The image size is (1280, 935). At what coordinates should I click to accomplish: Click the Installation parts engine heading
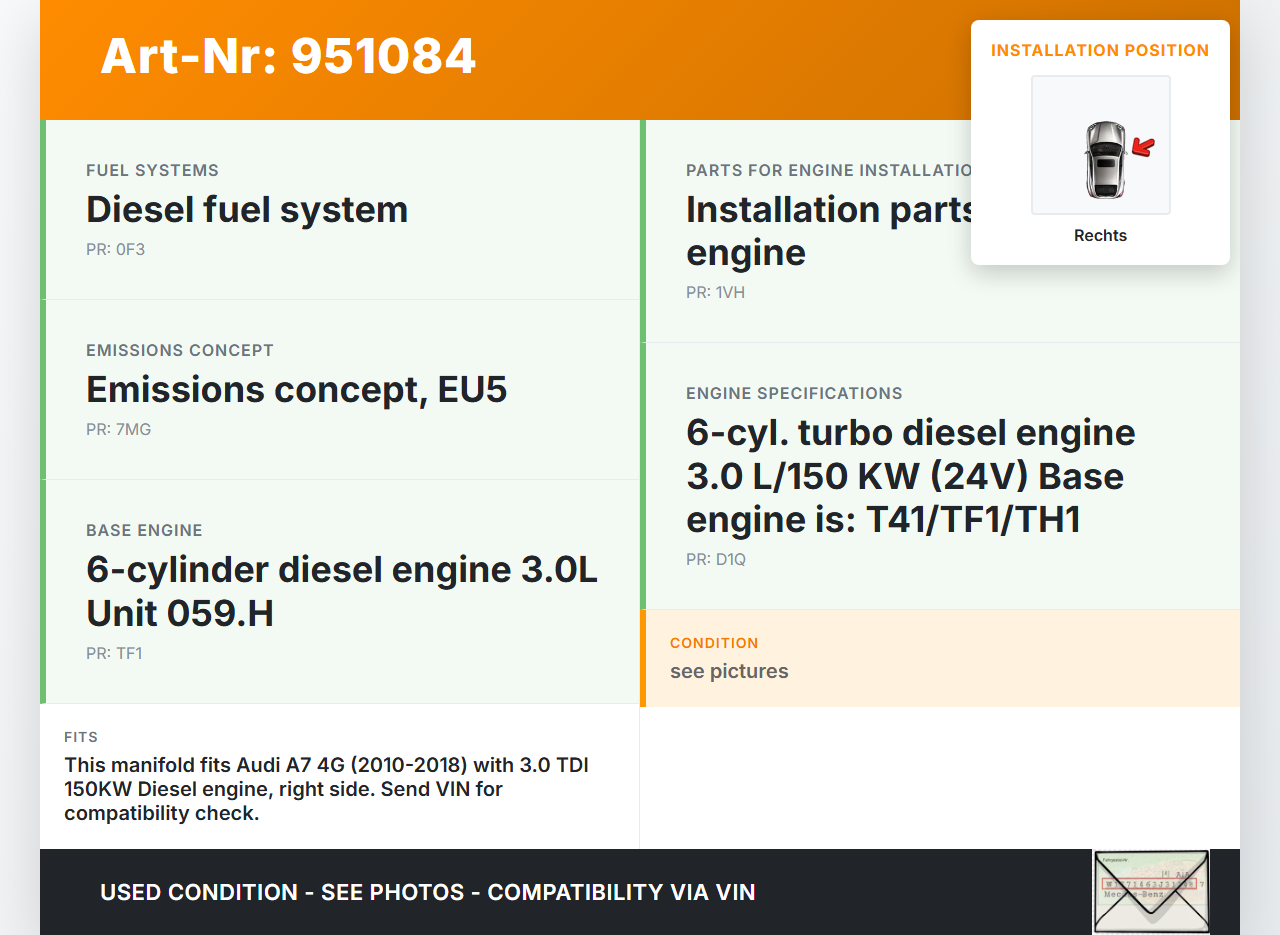tap(828, 231)
